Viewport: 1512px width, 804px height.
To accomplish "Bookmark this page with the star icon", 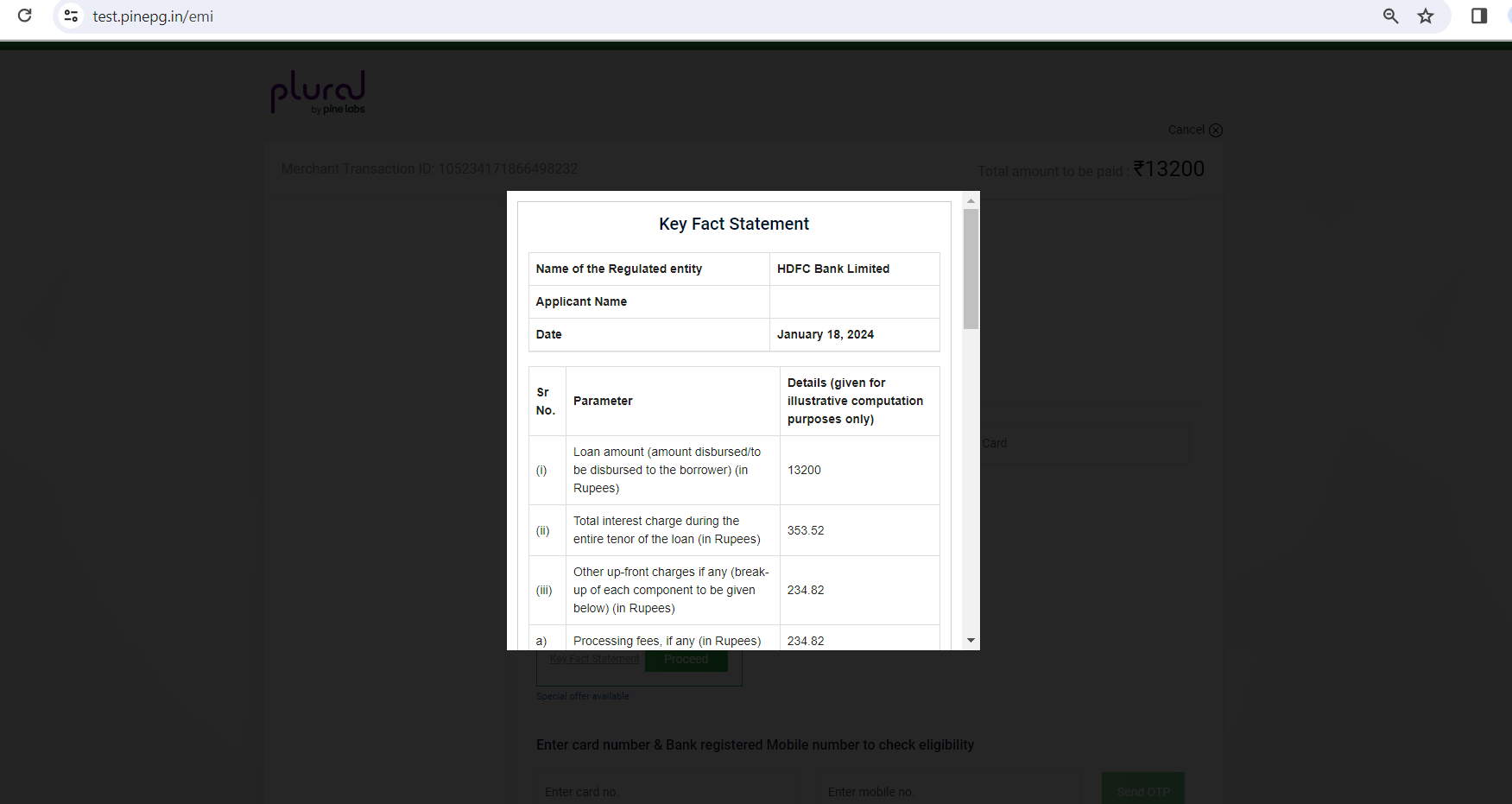I will click(1426, 16).
